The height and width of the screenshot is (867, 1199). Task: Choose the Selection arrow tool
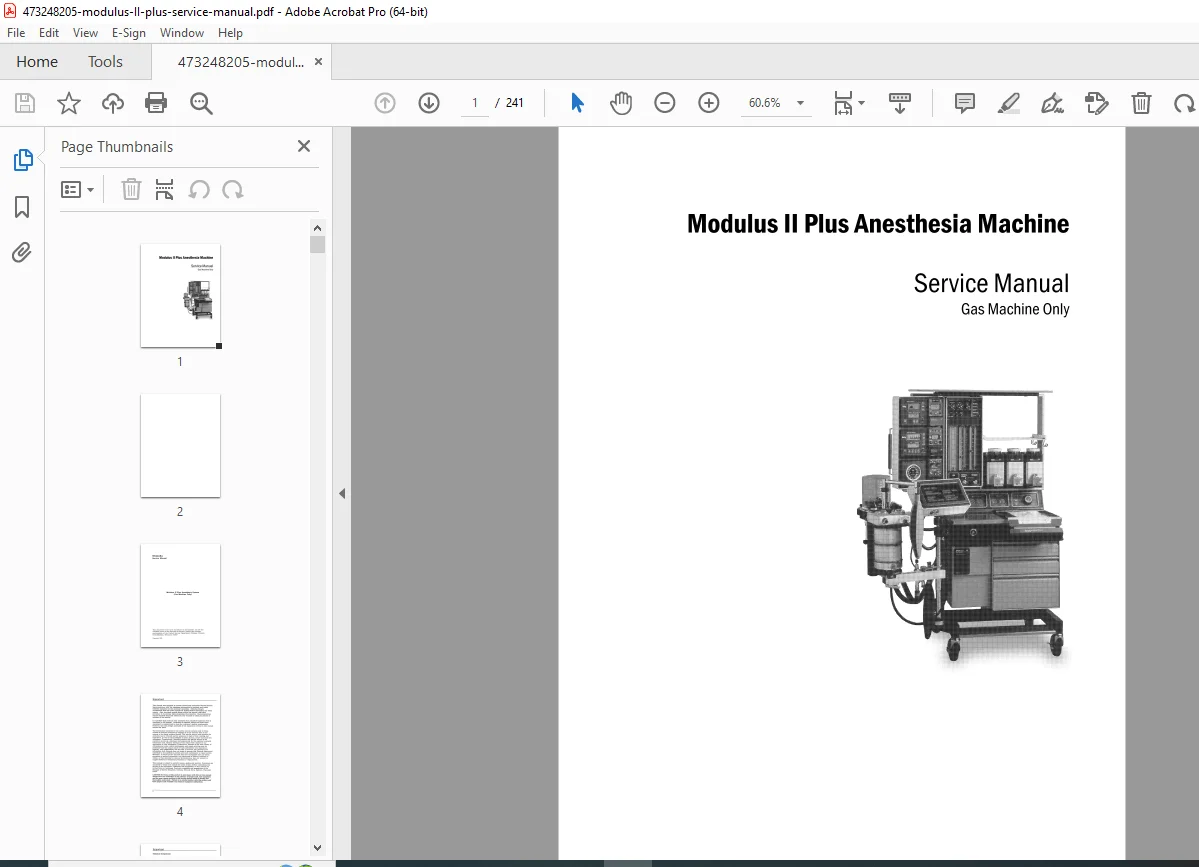(577, 102)
